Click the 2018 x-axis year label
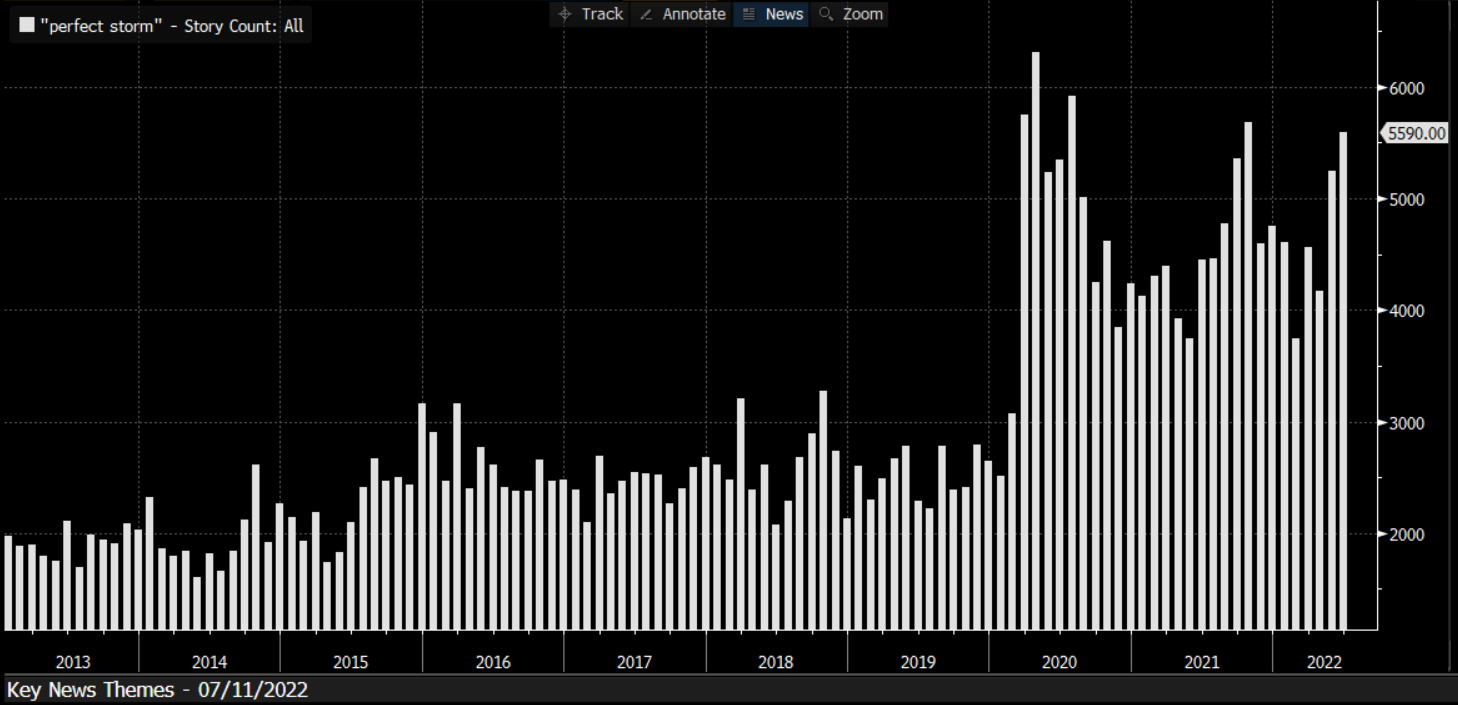Viewport: 1458px width, 705px height. (776, 662)
